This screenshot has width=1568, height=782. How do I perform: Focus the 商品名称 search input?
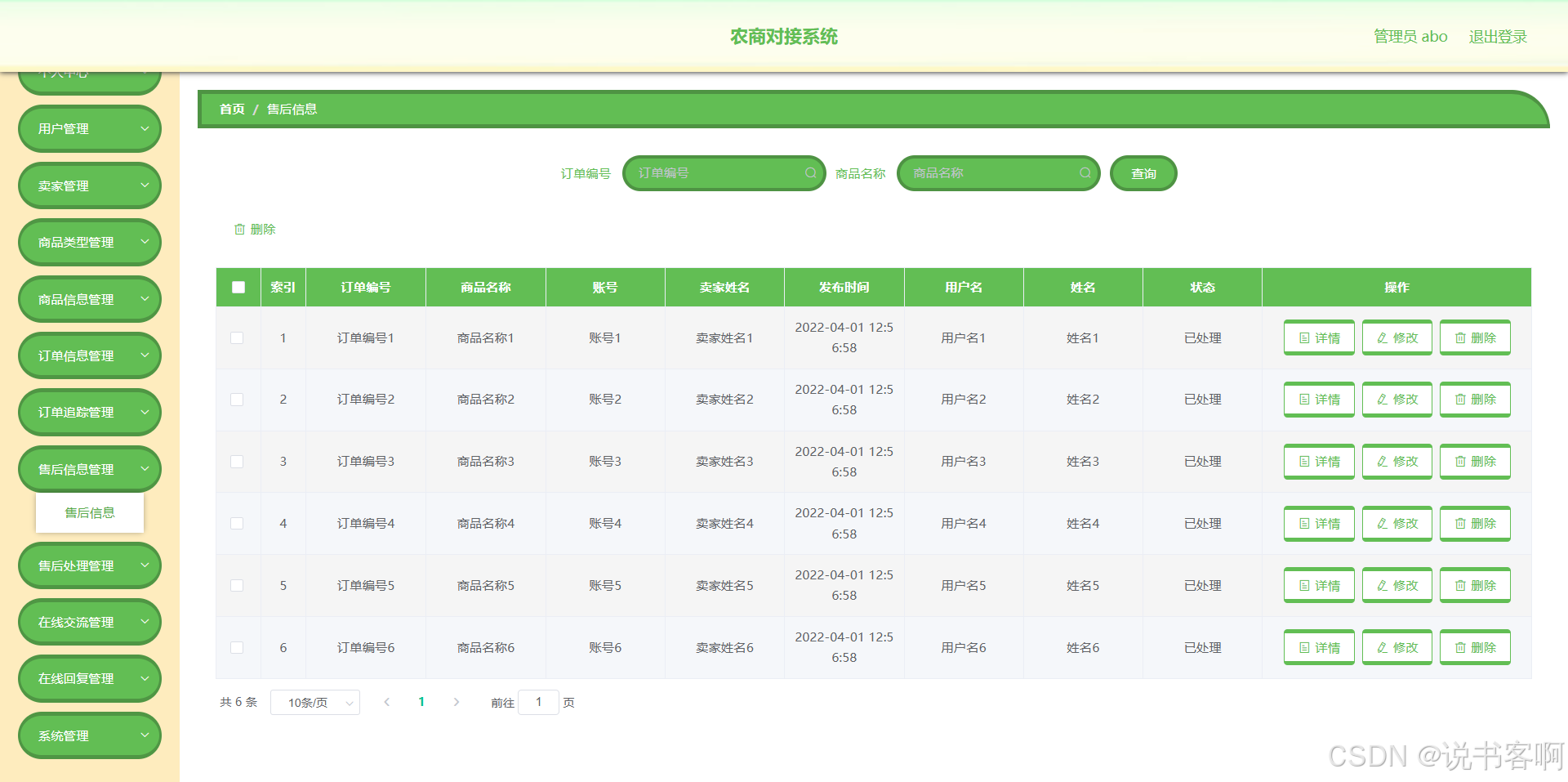tap(998, 173)
